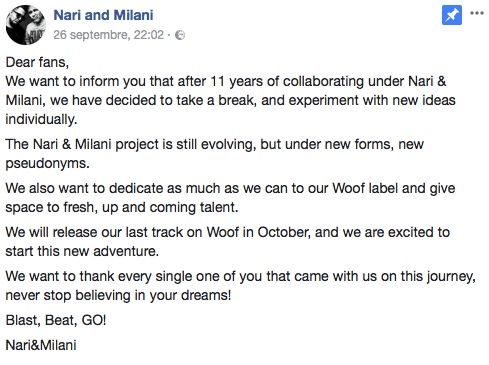This screenshot has width=489, height=365.
Task: Click the line mentioning 11 years of collaborating
Action: tap(226, 82)
